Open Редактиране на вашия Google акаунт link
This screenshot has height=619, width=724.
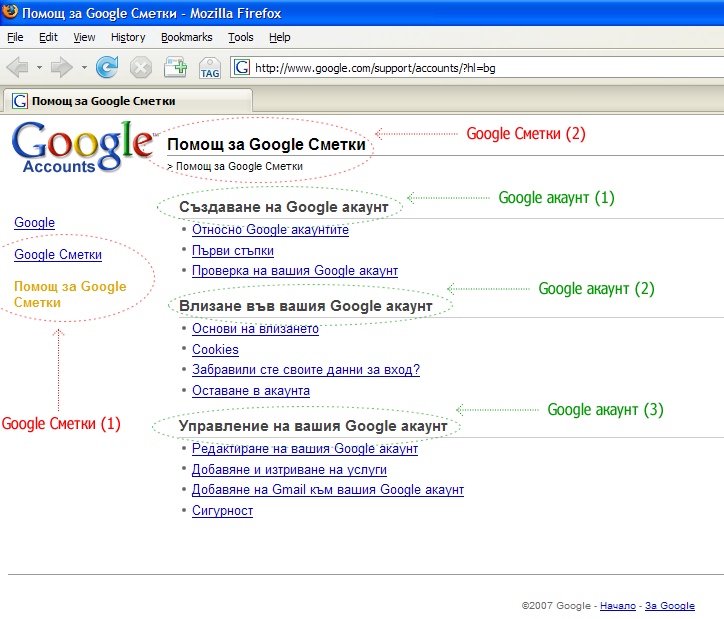(305, 448)
